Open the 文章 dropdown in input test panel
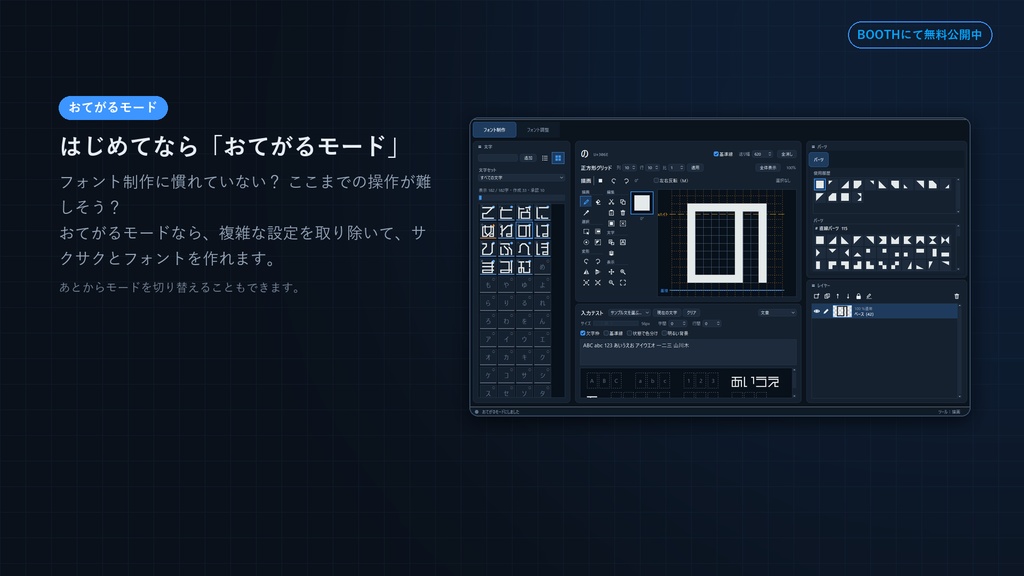 coord(777,313)
